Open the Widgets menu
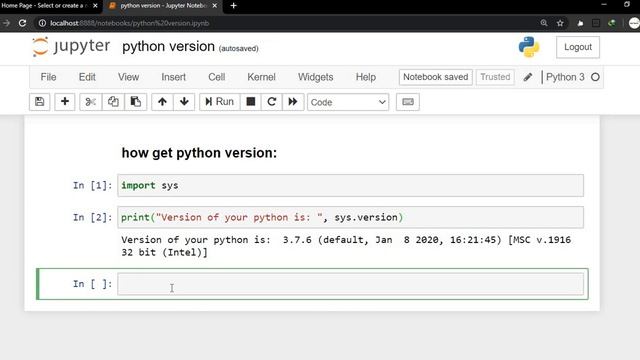This screenshot has height=360, width=640. [316, 77]
